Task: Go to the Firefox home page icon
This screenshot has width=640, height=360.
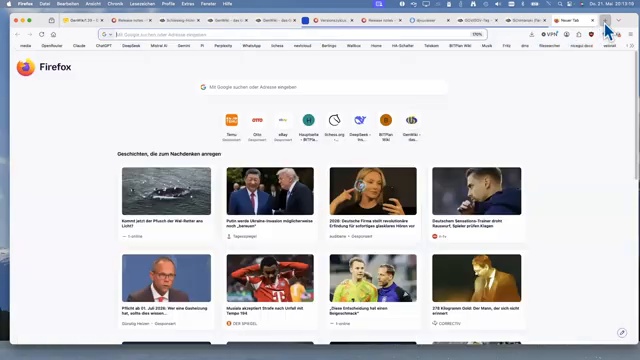Action: pos(53,35)
